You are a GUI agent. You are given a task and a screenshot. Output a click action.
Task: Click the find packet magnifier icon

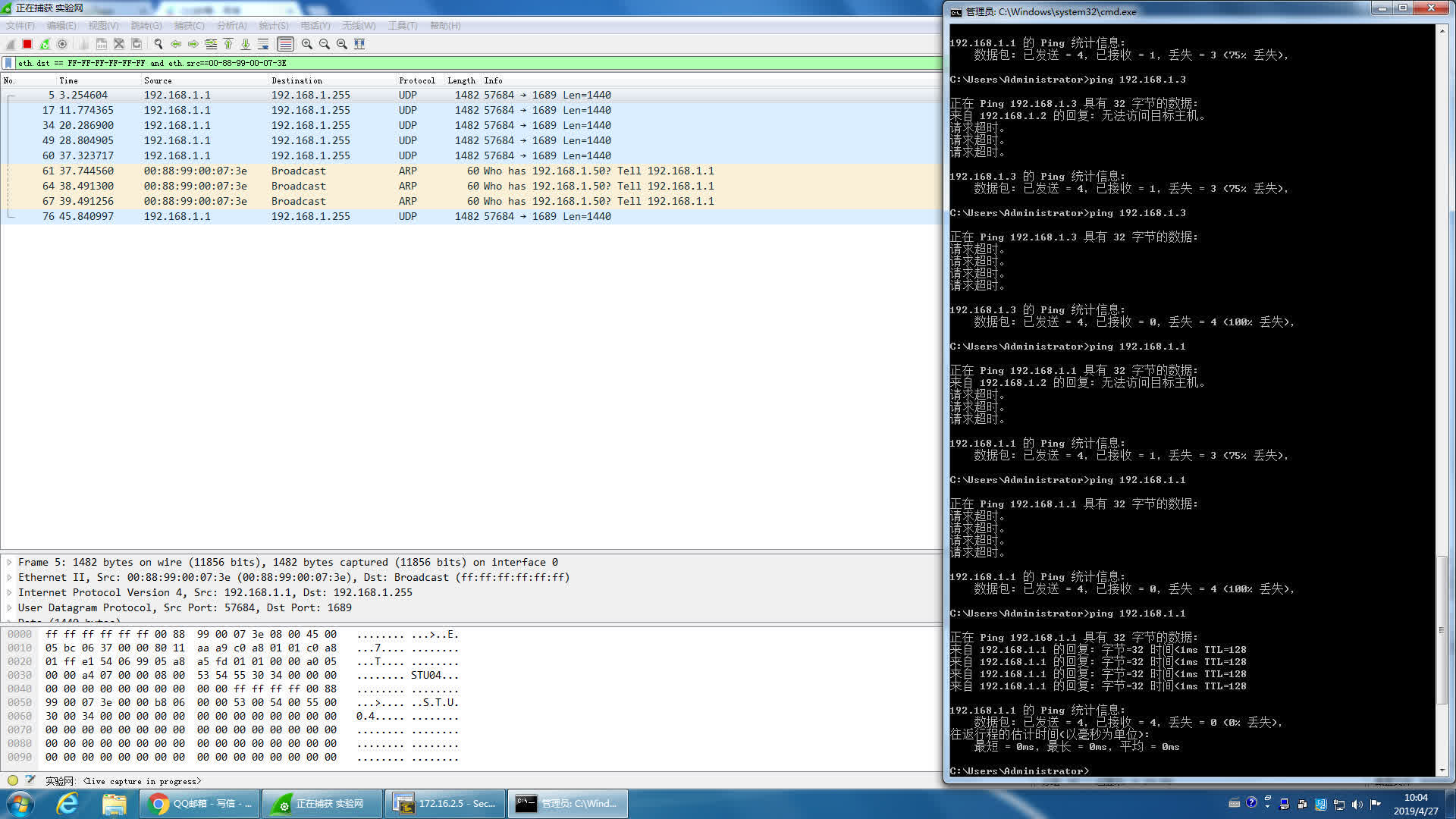coord(158,44)
